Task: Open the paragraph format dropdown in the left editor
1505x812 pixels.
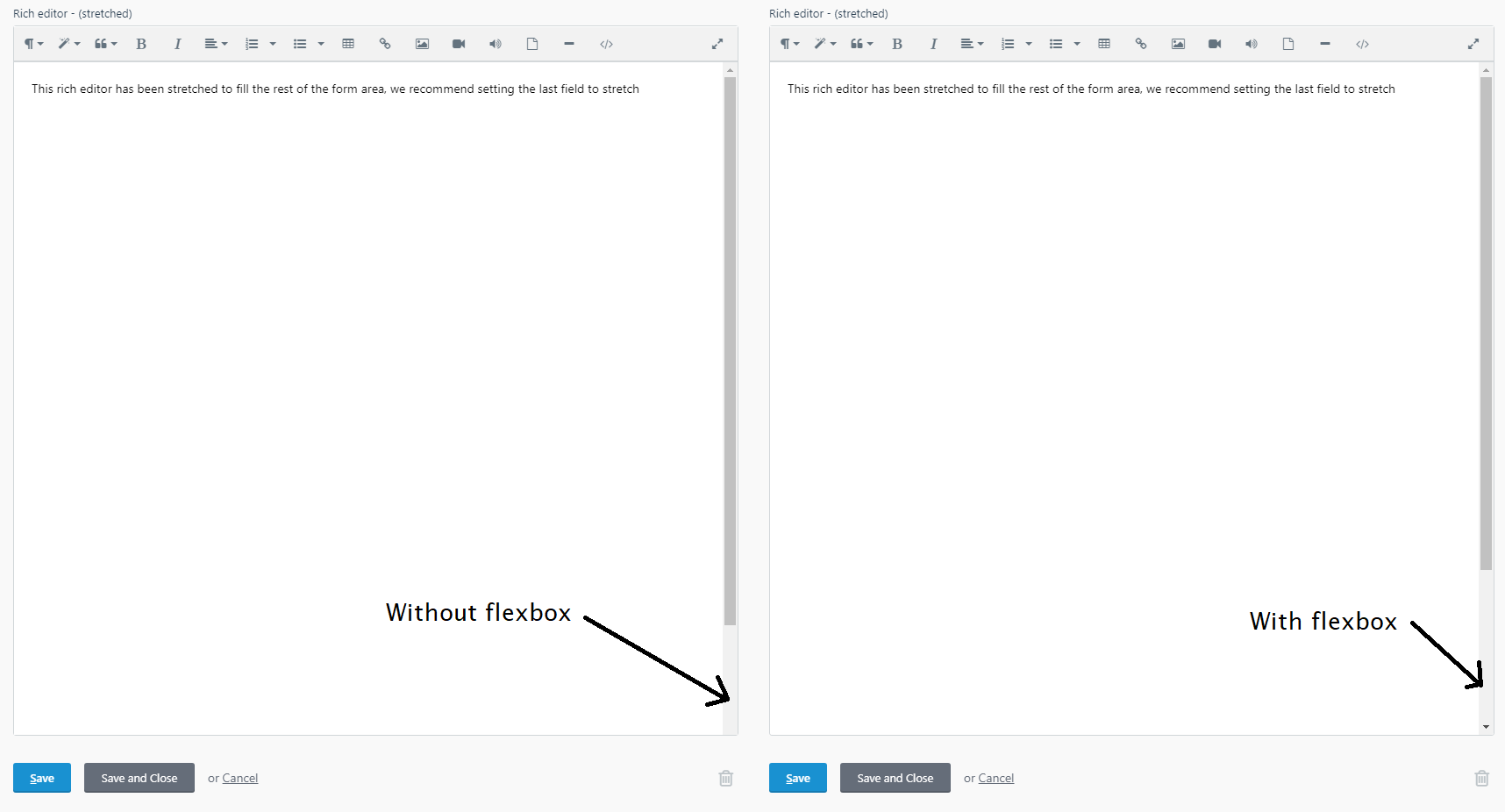Action: 32,43
